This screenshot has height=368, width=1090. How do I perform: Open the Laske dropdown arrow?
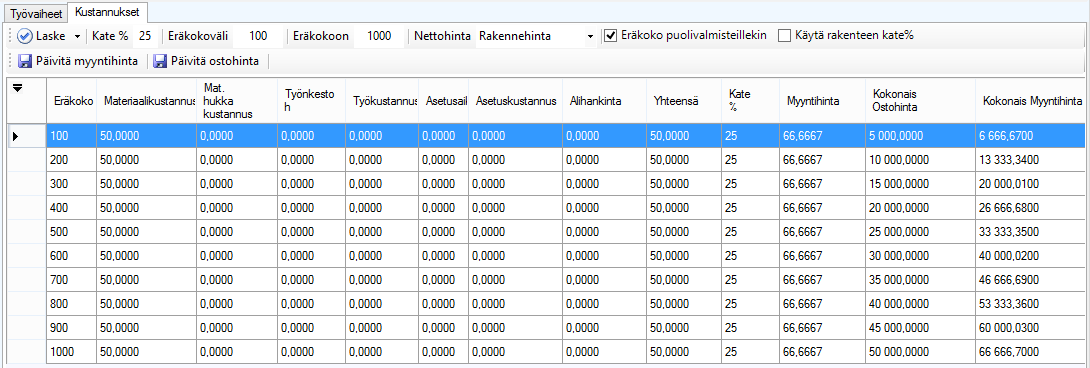coord(76,35)
